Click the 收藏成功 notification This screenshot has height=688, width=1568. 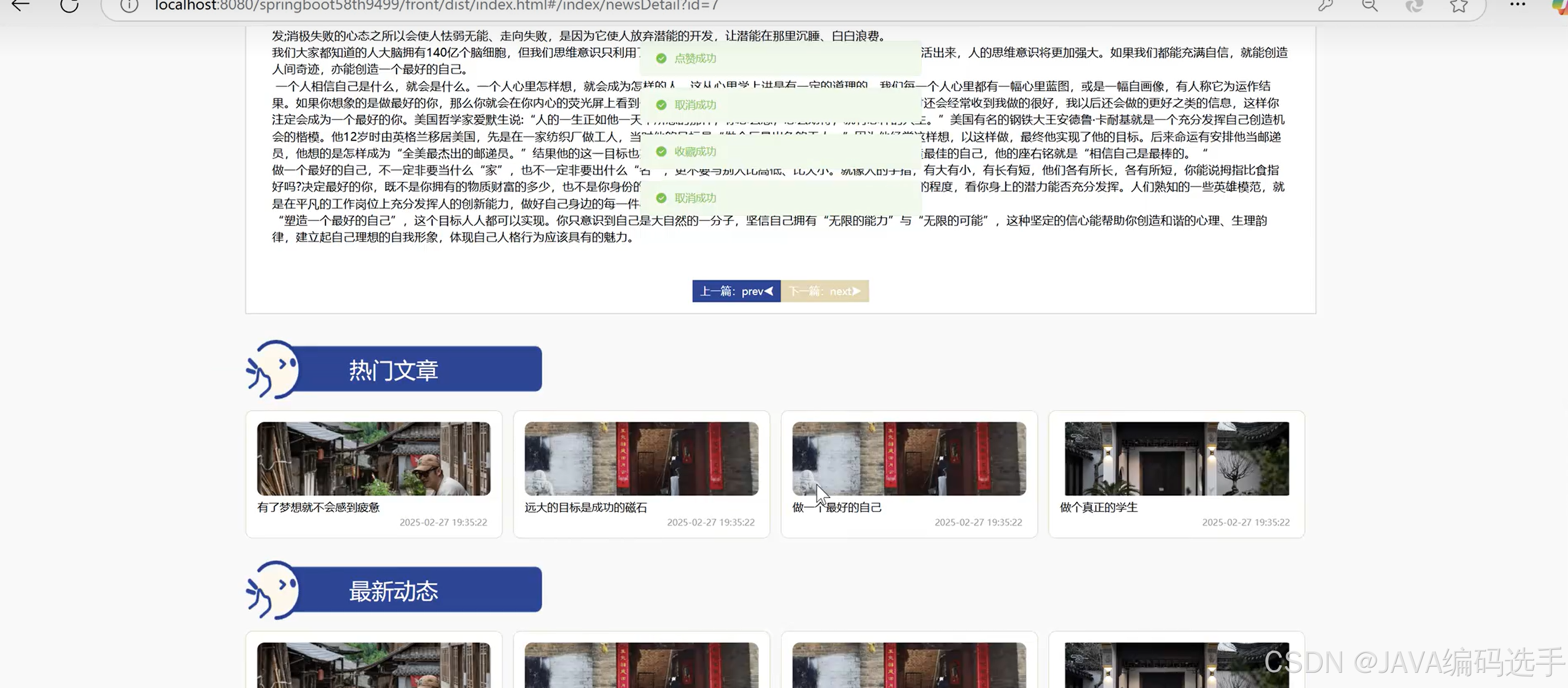pos(780,152)
